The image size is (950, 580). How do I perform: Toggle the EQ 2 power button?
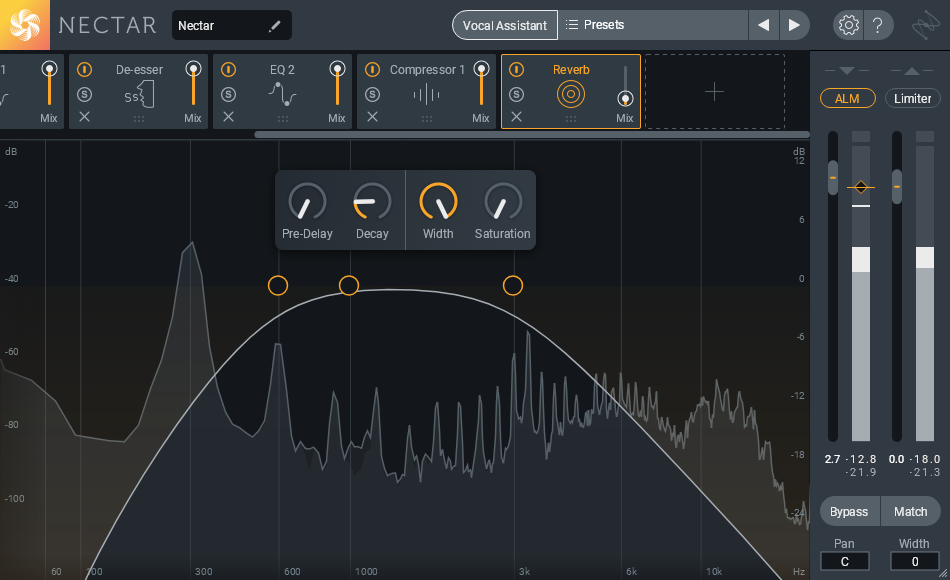228,70
